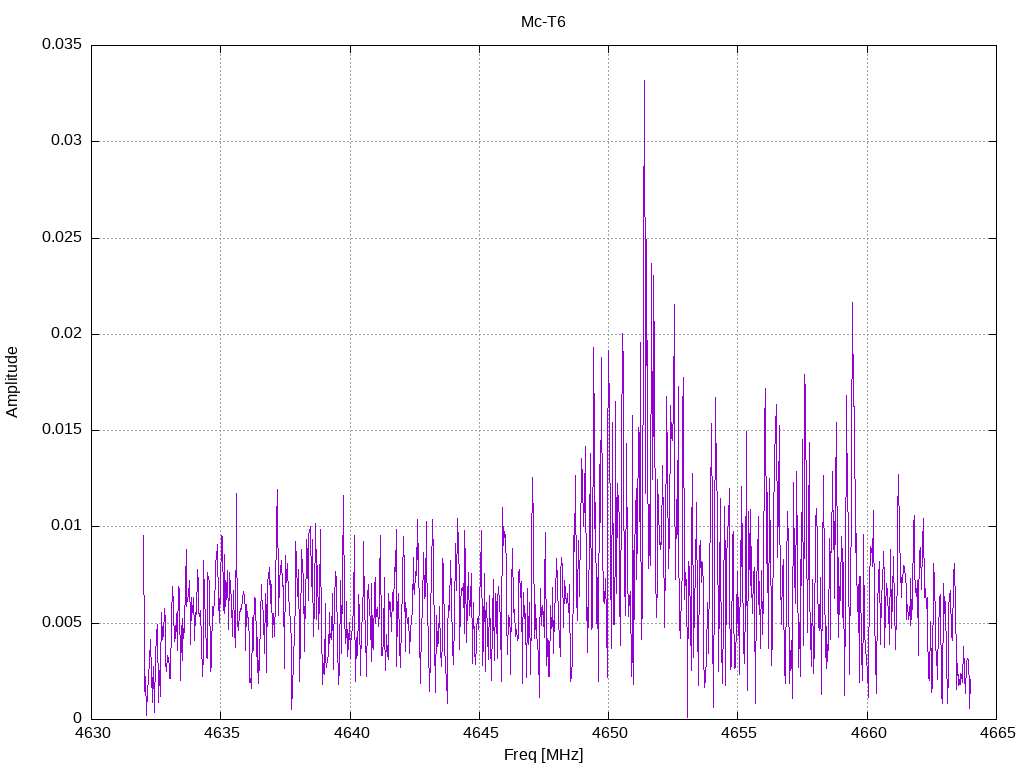Click the 0.035 y-axis tick label
The width and height of the screenshot is (1024, 768).
point(61,45)
